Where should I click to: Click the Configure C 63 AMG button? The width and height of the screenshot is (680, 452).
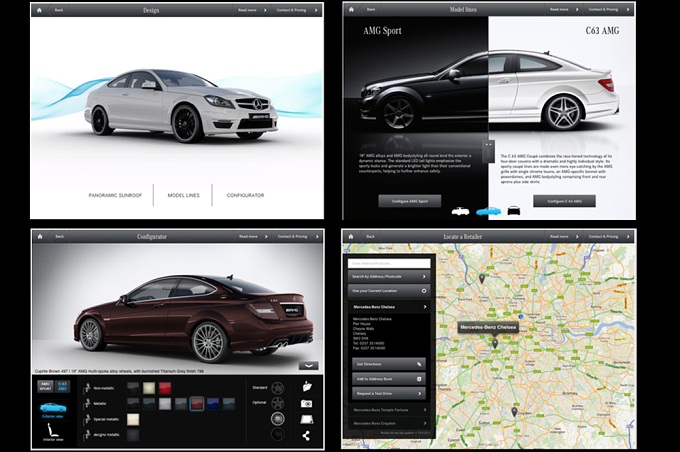pos(564,201)
